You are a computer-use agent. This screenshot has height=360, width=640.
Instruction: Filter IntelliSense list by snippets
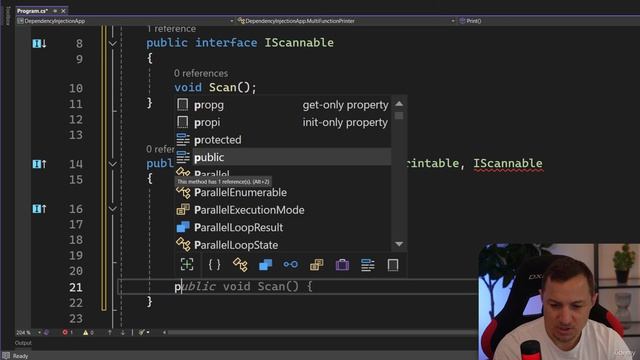pos(393,264)
